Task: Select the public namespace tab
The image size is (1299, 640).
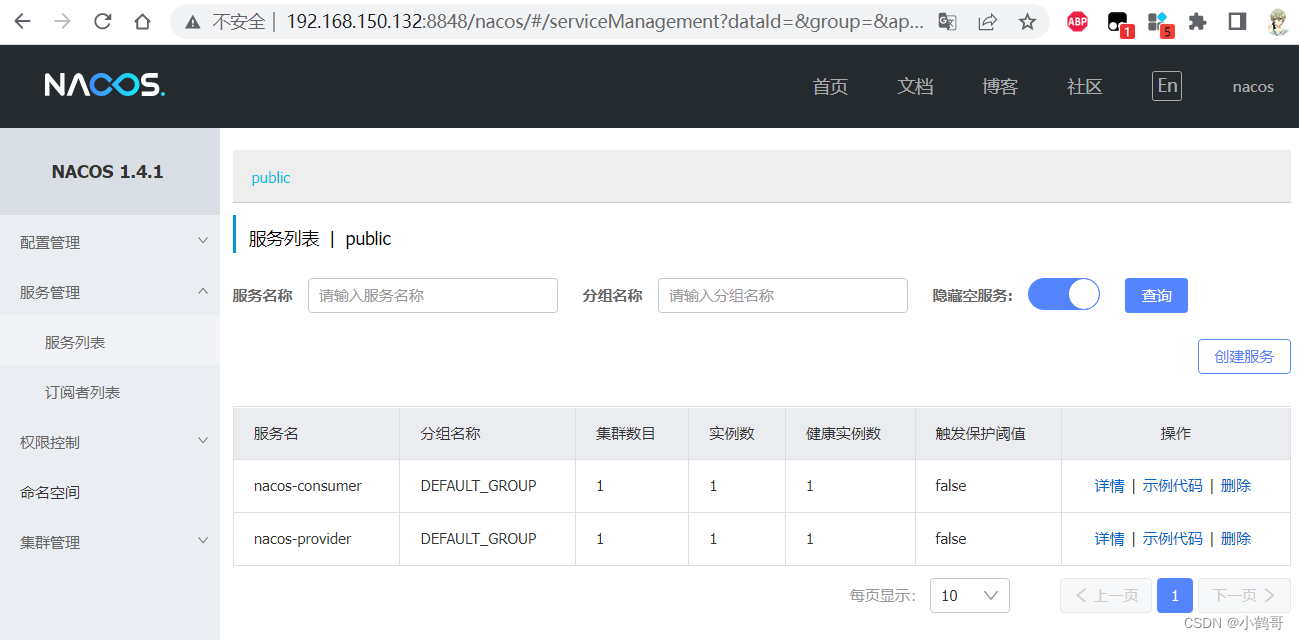Action: coord(271,178)
